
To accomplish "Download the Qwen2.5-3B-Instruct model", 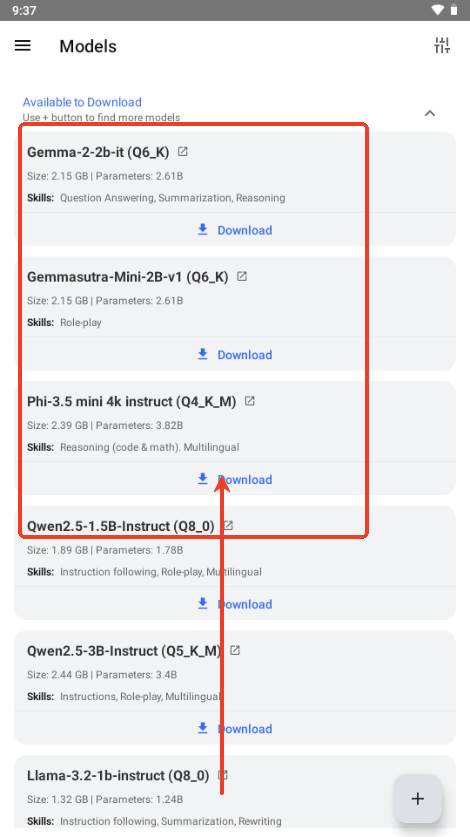I will click(235, 729).
